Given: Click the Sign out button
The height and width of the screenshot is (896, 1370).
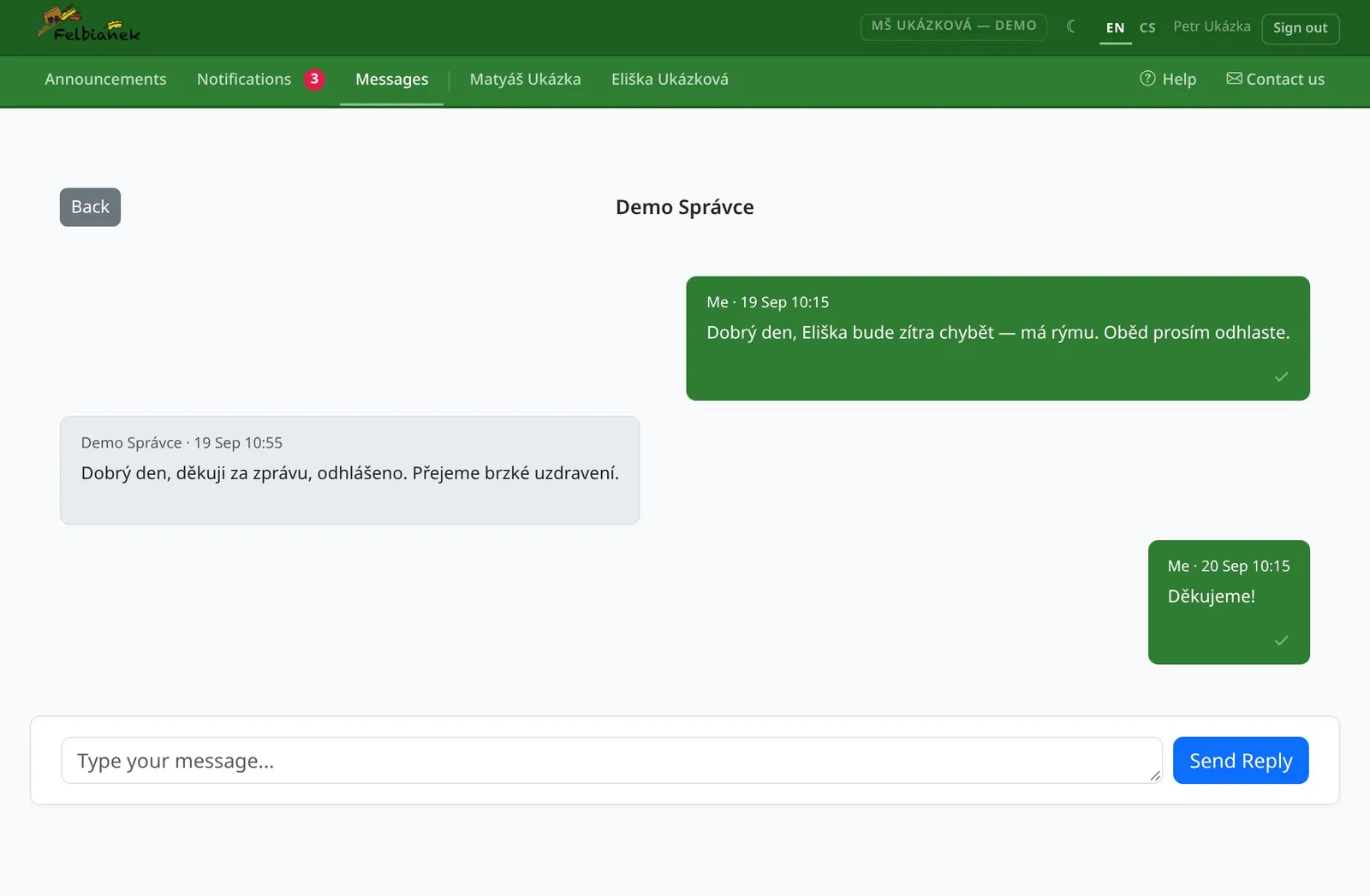Looking at the screenshot, I should (x=1300, y=28).
